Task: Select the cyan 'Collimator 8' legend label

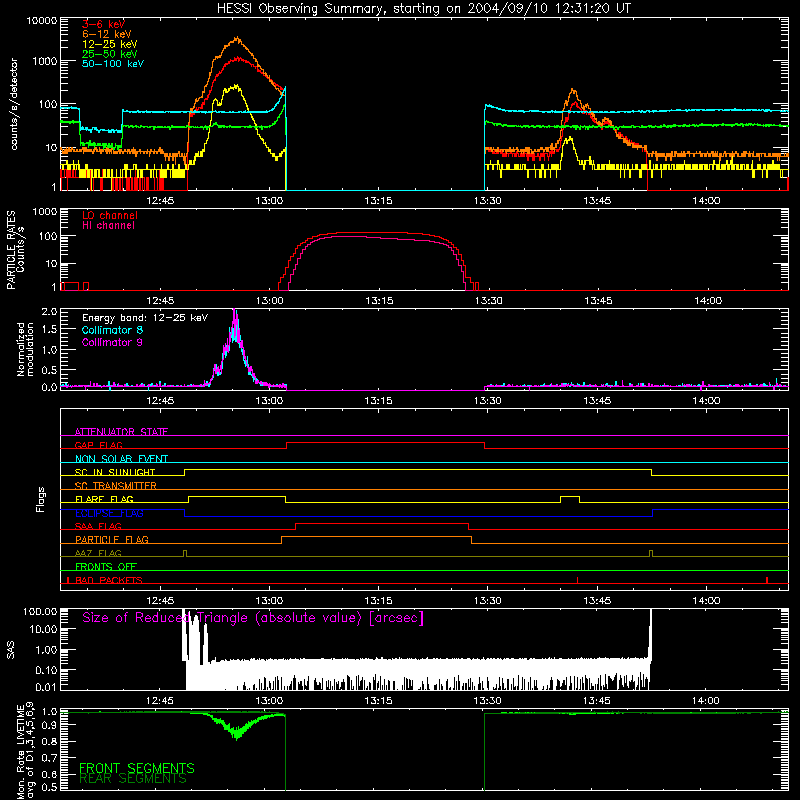Action: tap(112, 330)
